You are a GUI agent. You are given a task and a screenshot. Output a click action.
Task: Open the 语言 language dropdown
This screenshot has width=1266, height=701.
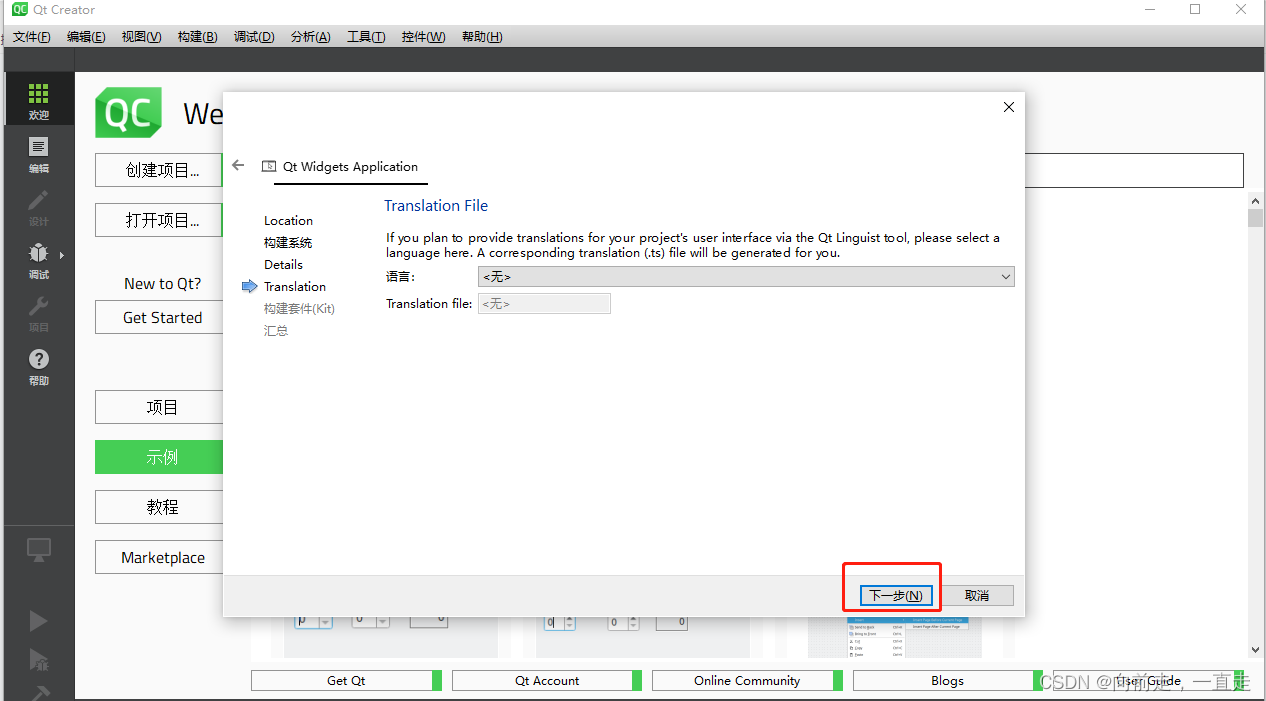tap(746, 277)
